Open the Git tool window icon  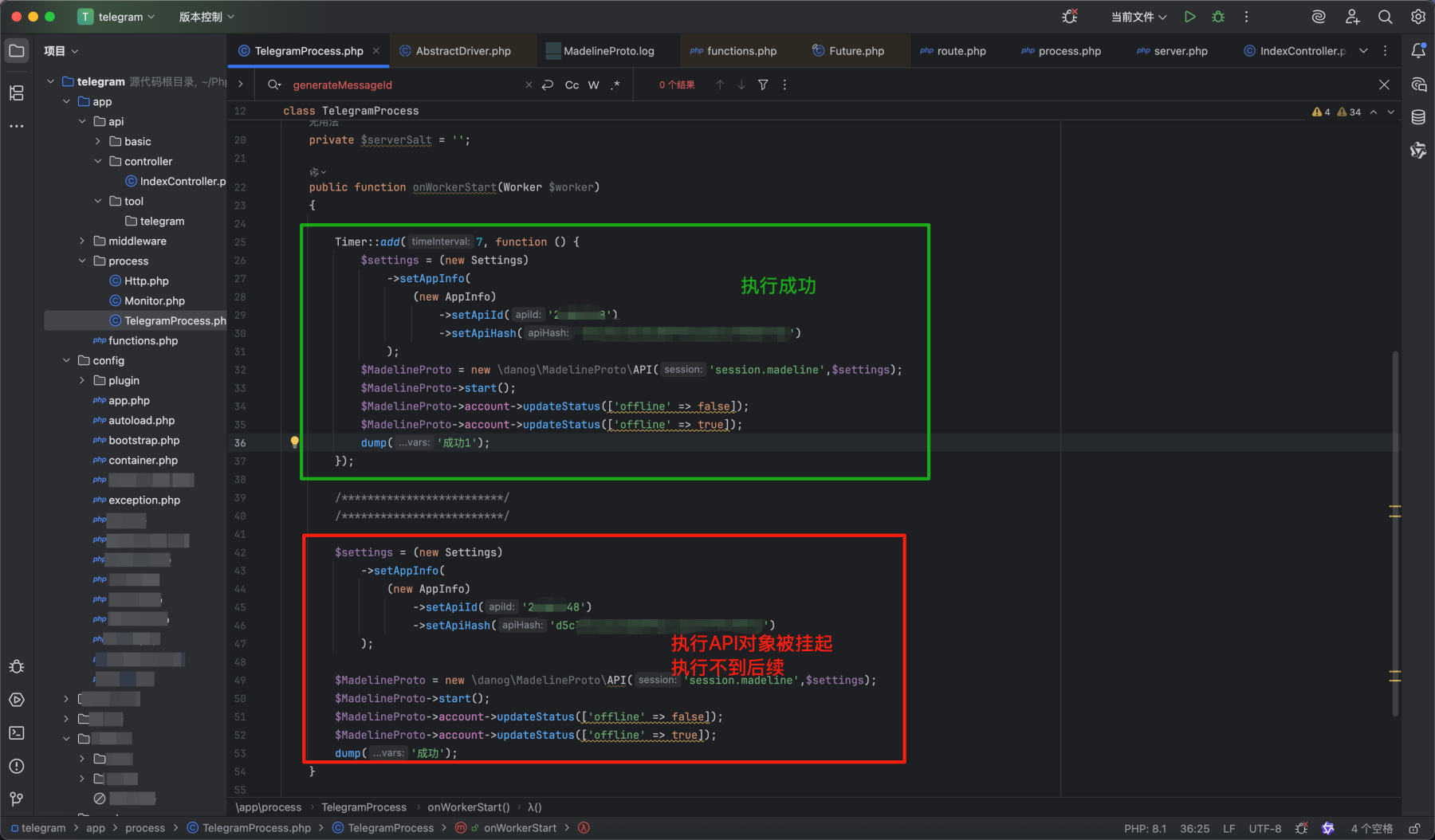[17, 799]
